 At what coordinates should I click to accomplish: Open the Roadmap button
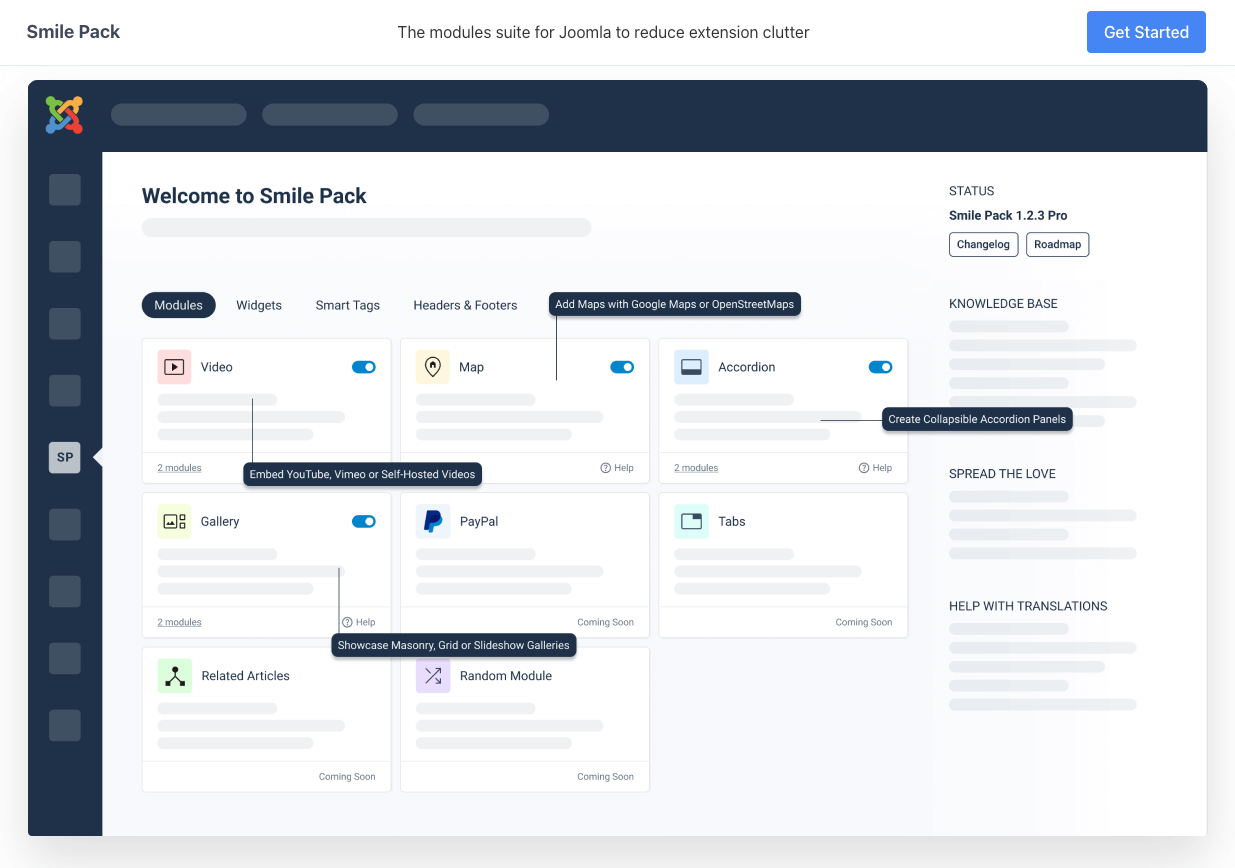pos(1058,244)
